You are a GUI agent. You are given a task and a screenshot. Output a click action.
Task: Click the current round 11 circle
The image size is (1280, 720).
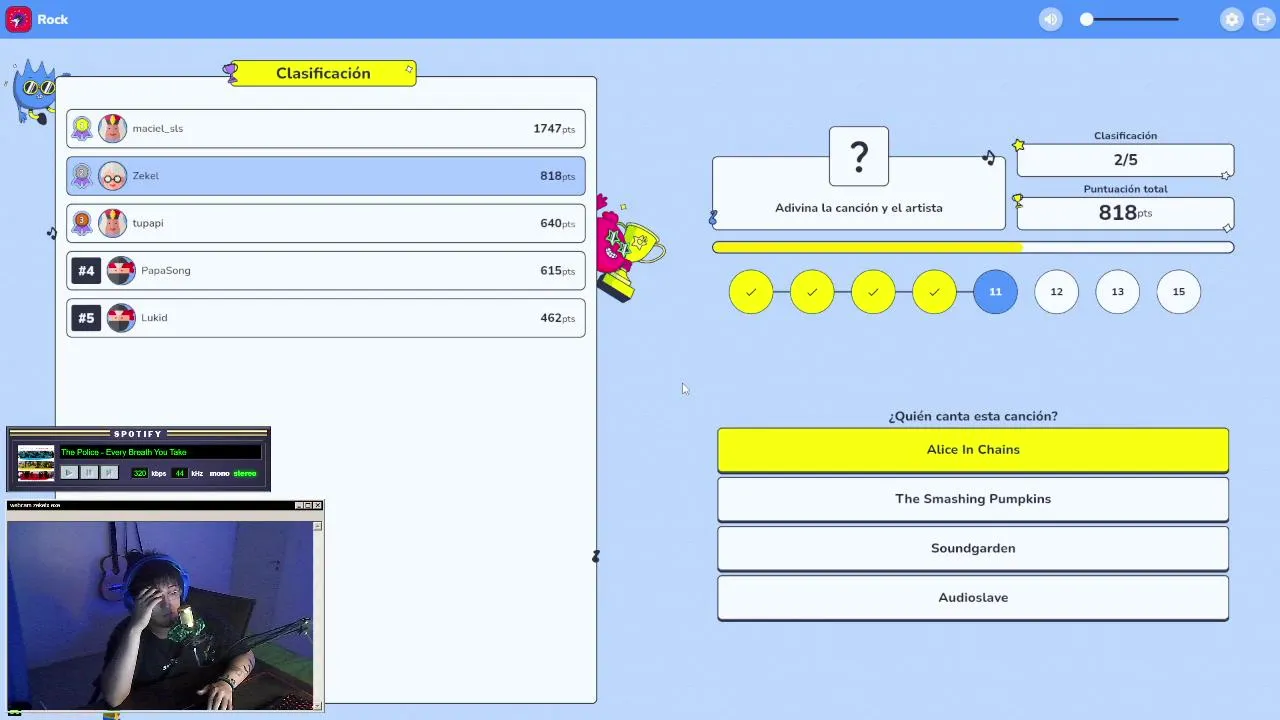point(995,292)
